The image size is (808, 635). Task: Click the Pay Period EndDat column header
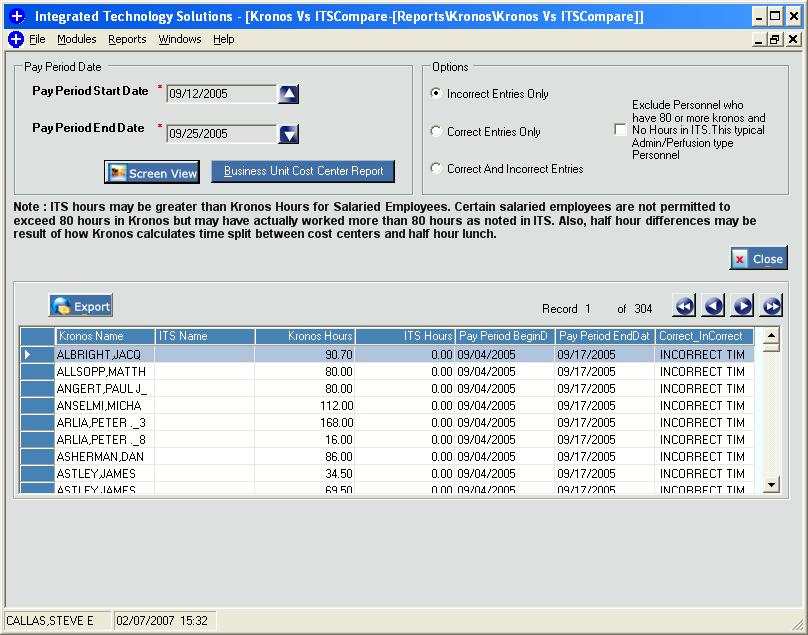click(605, 336)
